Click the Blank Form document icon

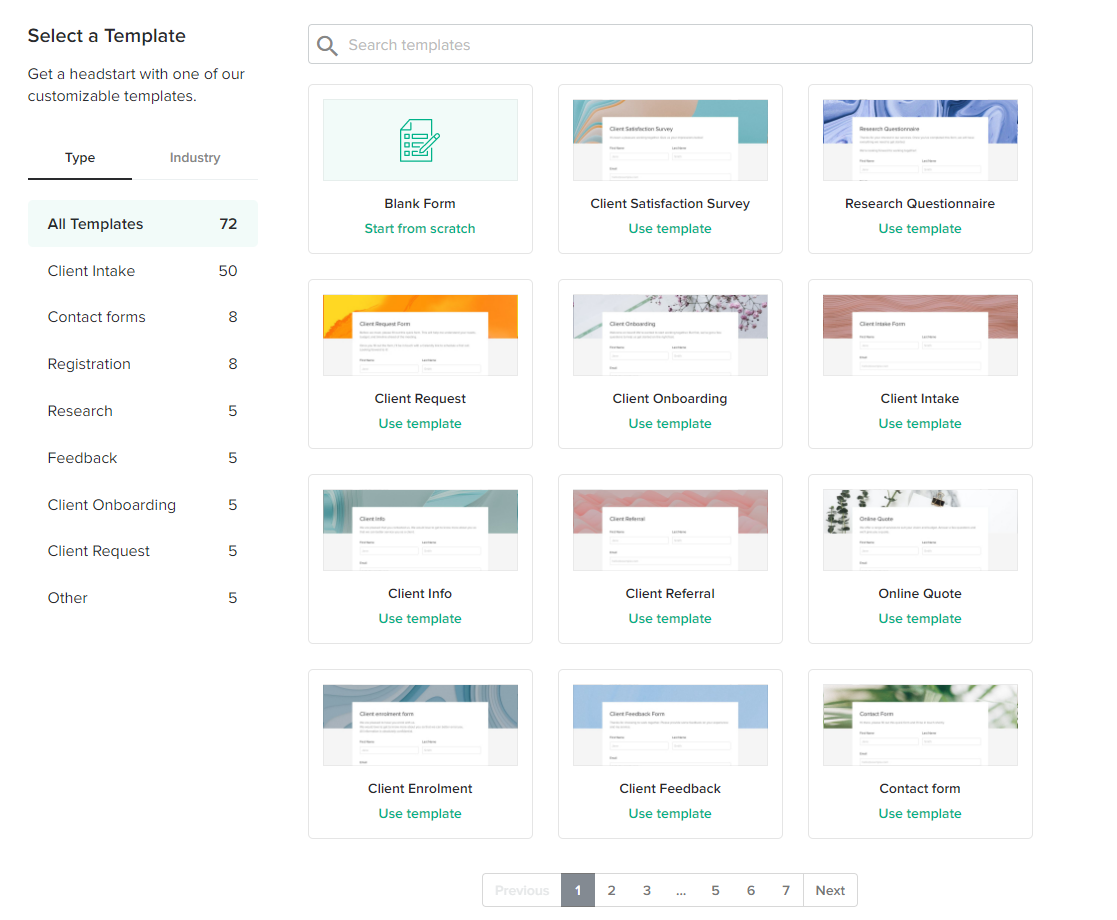point(420,140)
